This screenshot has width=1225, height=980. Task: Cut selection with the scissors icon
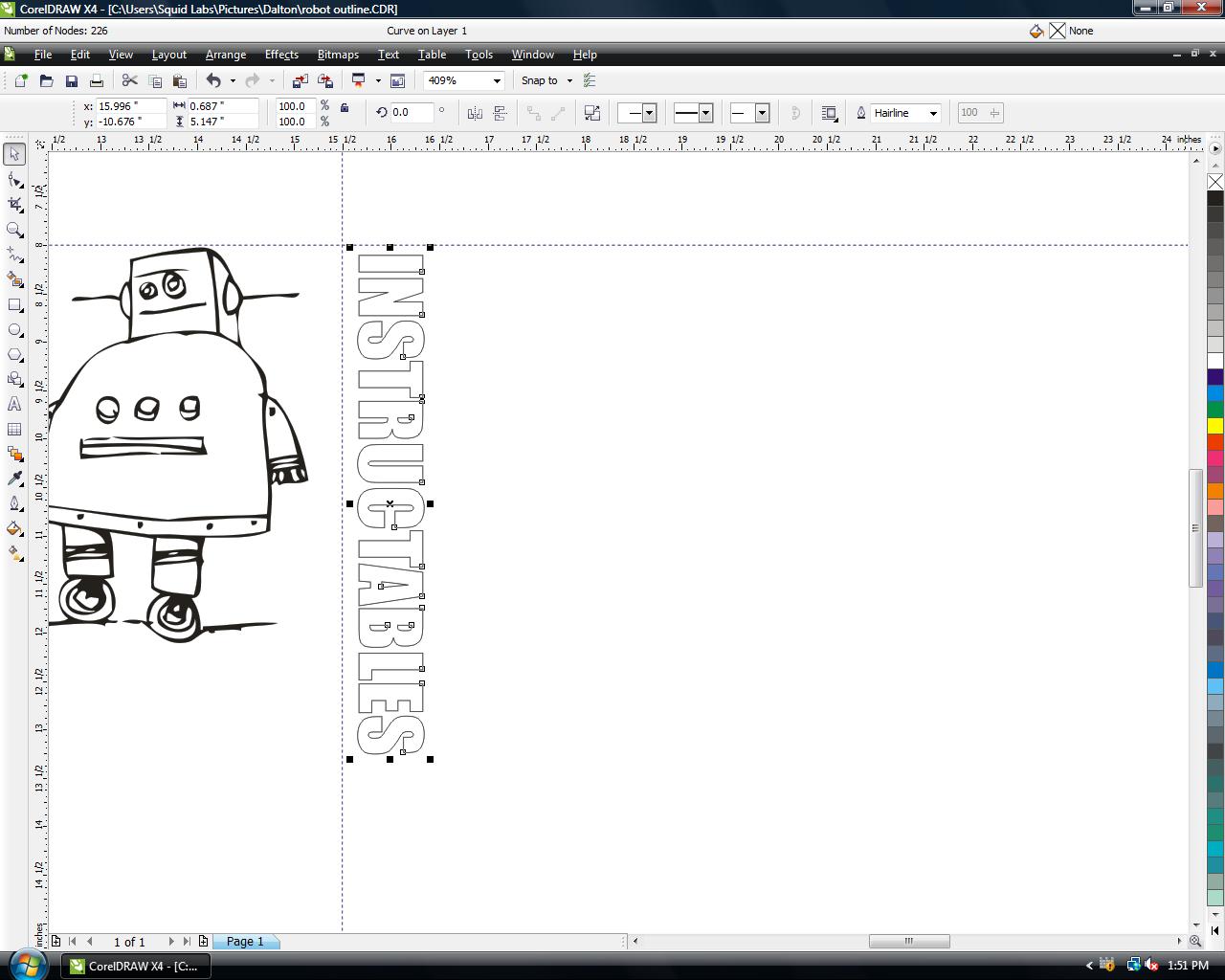click(x=129, y=81)
